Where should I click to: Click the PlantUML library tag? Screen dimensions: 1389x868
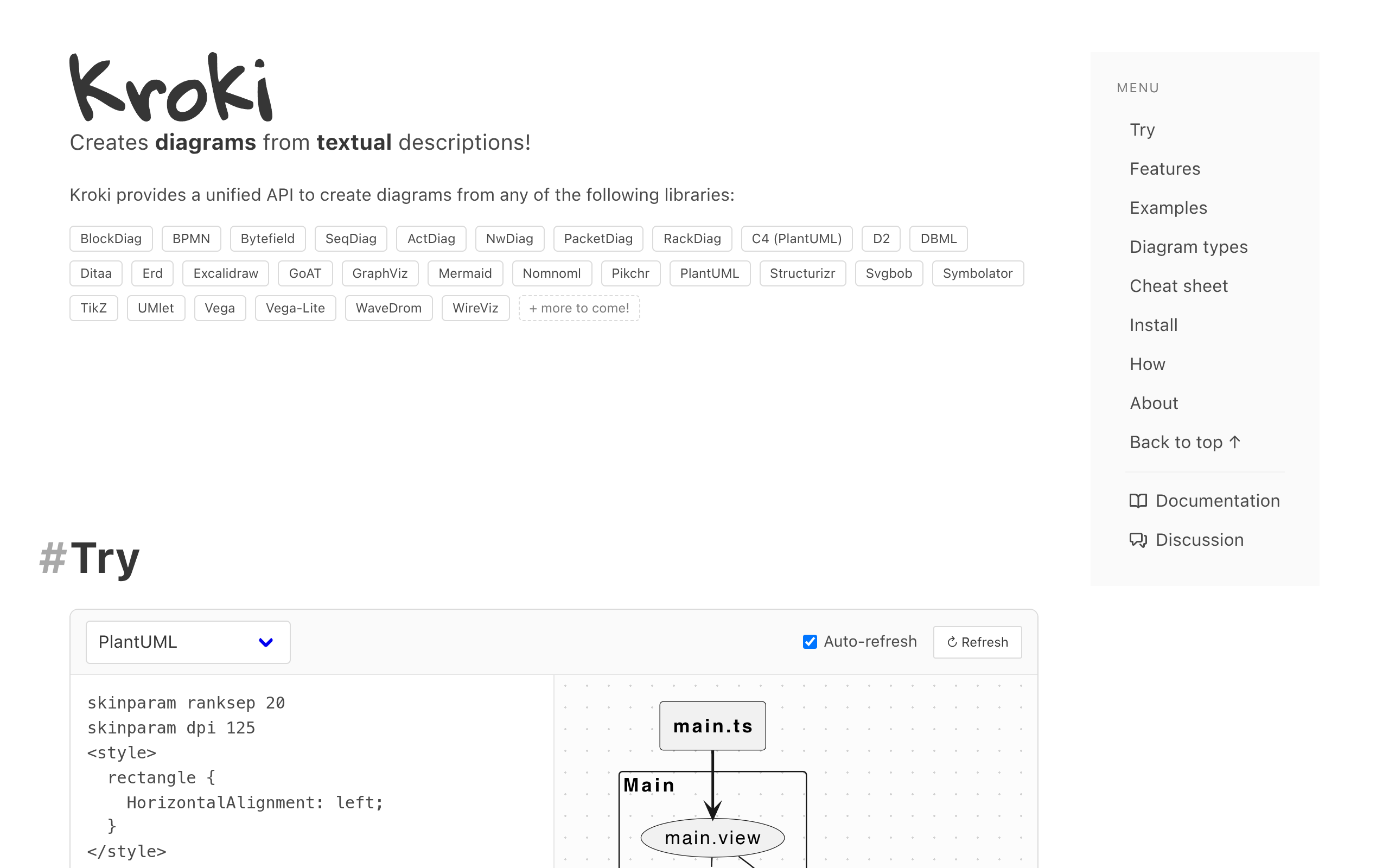pyautogui.click(x=710, y=273)
